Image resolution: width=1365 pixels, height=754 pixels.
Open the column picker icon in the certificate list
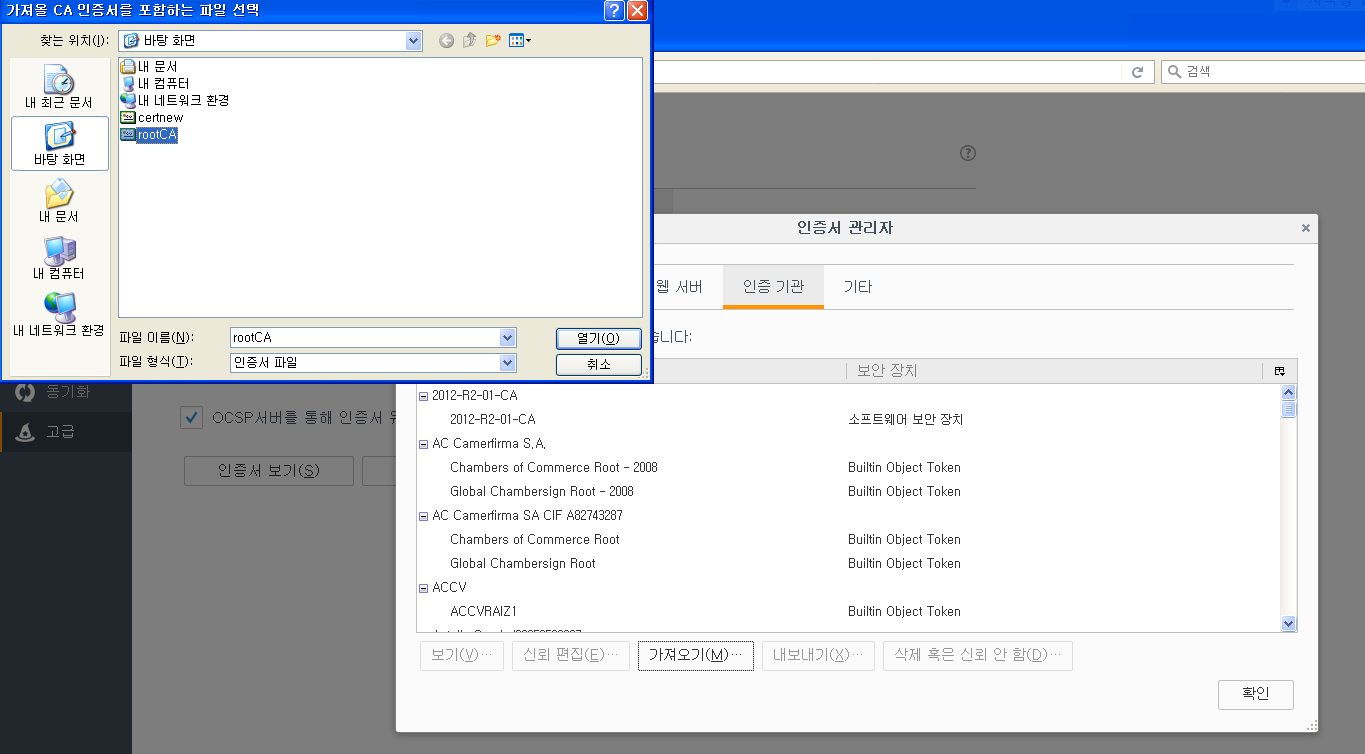1280,371
